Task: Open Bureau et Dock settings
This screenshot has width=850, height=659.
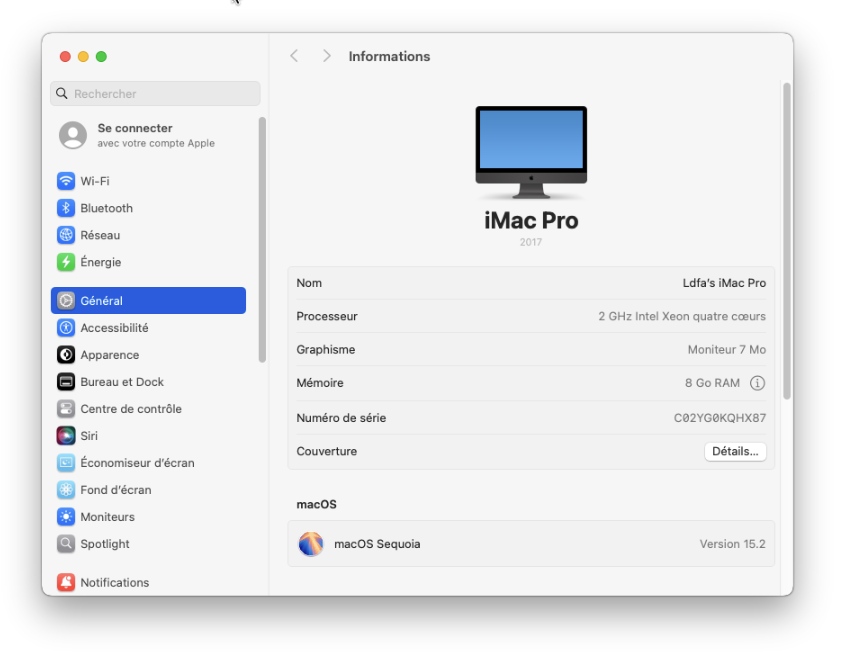Action: (x=148, y=382)
